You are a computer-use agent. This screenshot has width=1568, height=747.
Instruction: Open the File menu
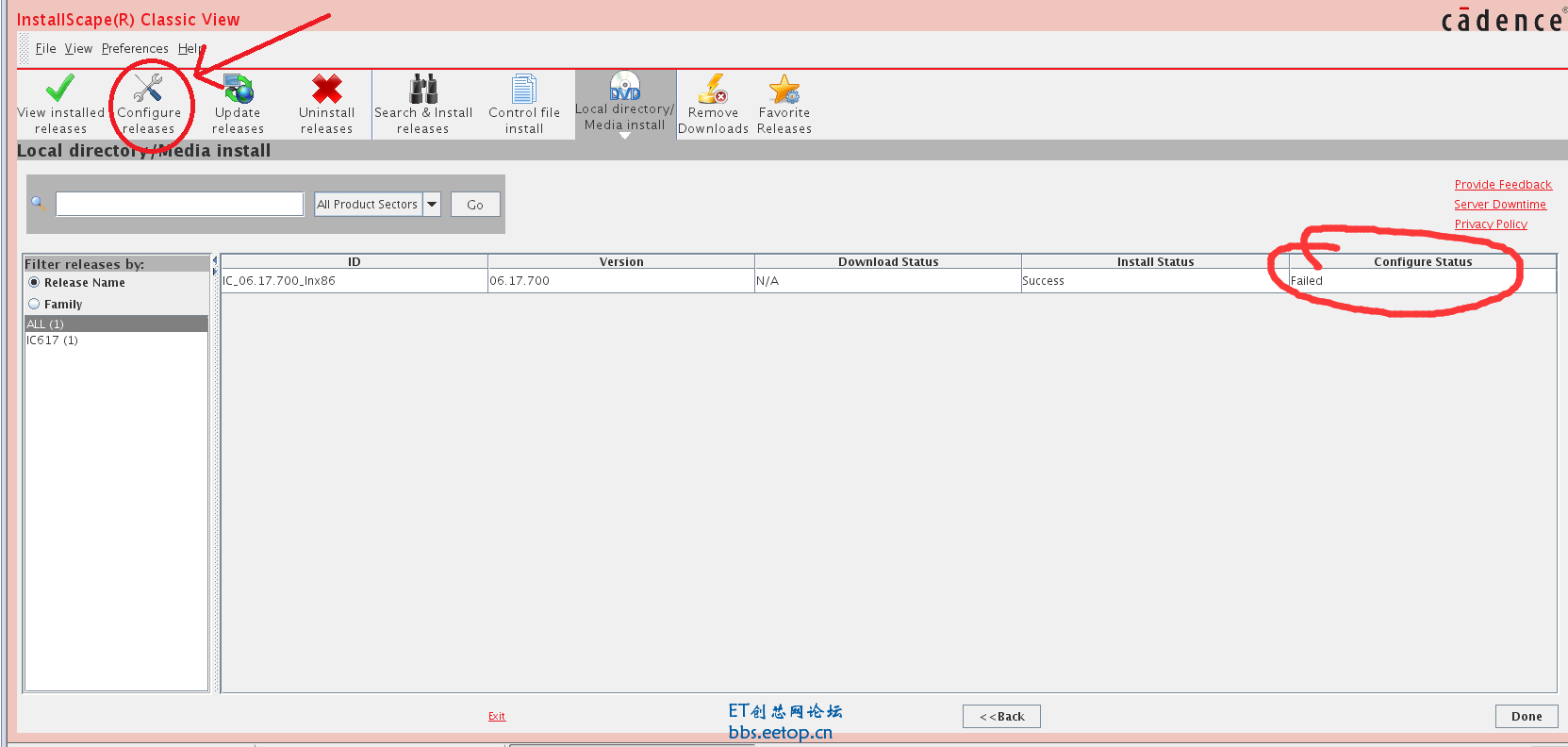coord(46,48)
